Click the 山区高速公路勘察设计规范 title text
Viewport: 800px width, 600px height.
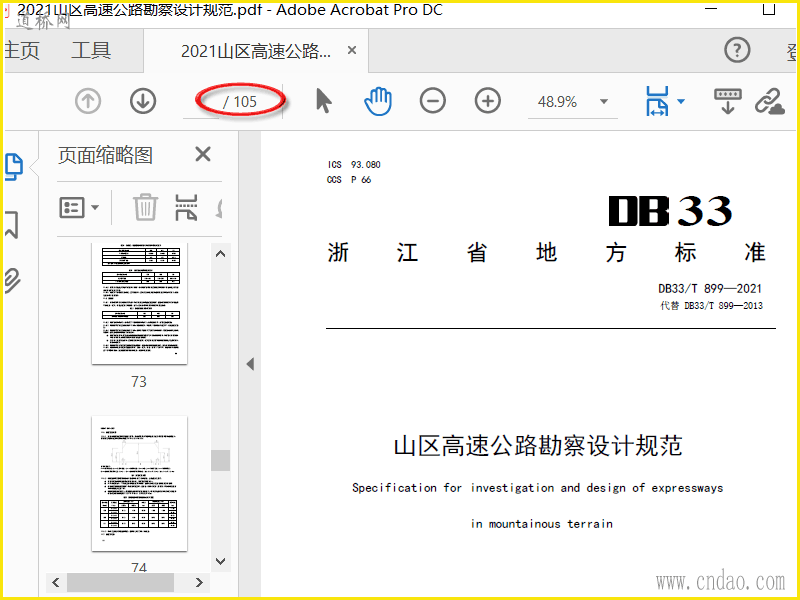(x=538, y=445)
